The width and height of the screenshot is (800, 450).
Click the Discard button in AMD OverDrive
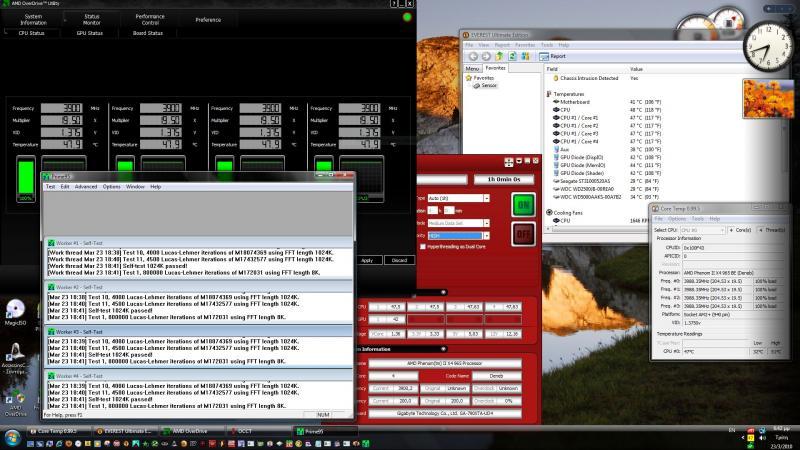[x=398, y=260]
